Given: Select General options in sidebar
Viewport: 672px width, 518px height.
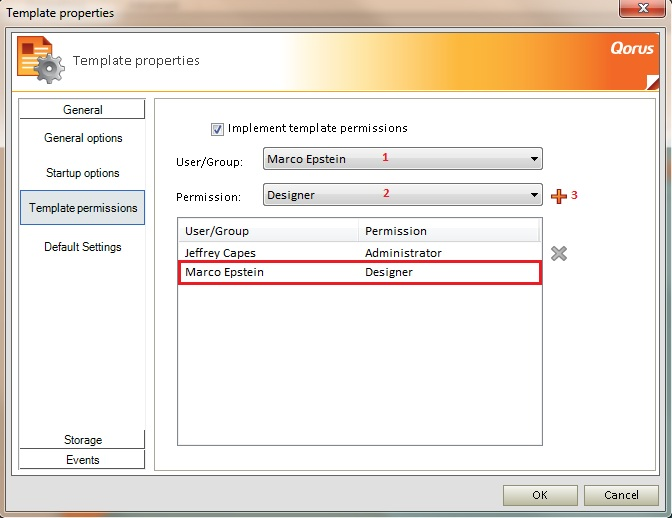Looking at the screenshot, I should click(83, 138).
